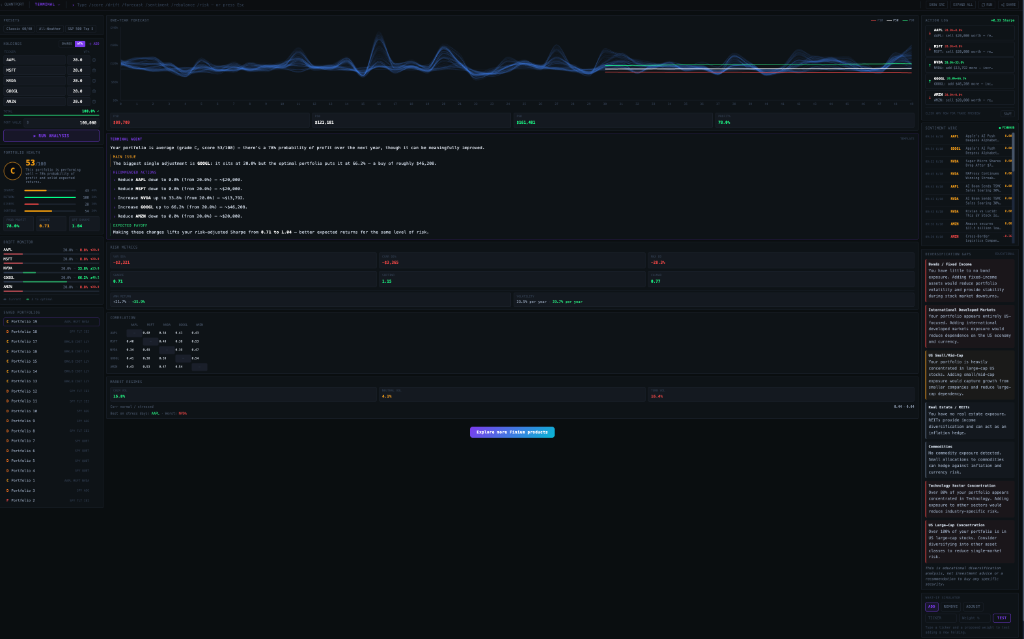Click Explore more Fision products button
Image resolution: width=1024 pixels, height=639 pixels.
[512, 432]
